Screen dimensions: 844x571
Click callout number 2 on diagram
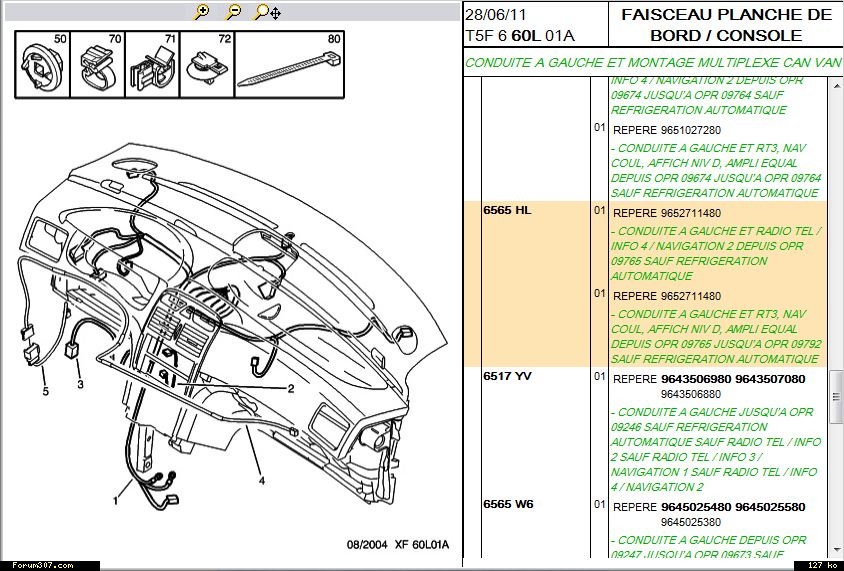click(x=290, y=389)
